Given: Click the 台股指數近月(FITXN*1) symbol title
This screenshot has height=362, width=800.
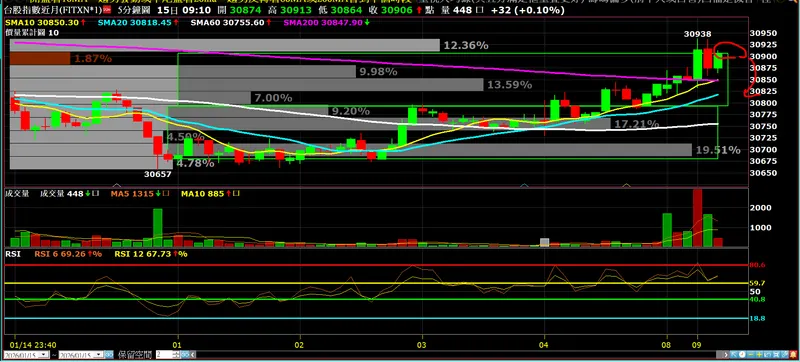Looking at the screenshot, I should point(53,9).
